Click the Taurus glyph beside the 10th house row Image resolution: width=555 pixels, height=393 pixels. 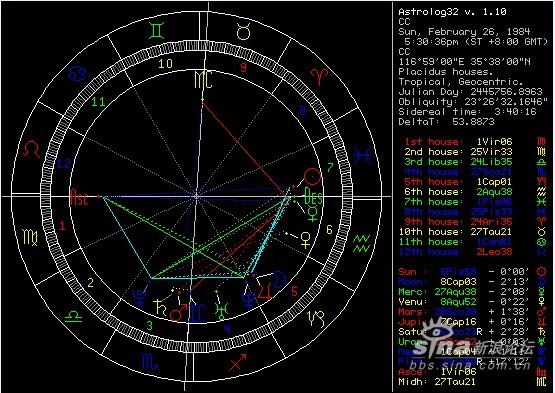coord(542,232)
